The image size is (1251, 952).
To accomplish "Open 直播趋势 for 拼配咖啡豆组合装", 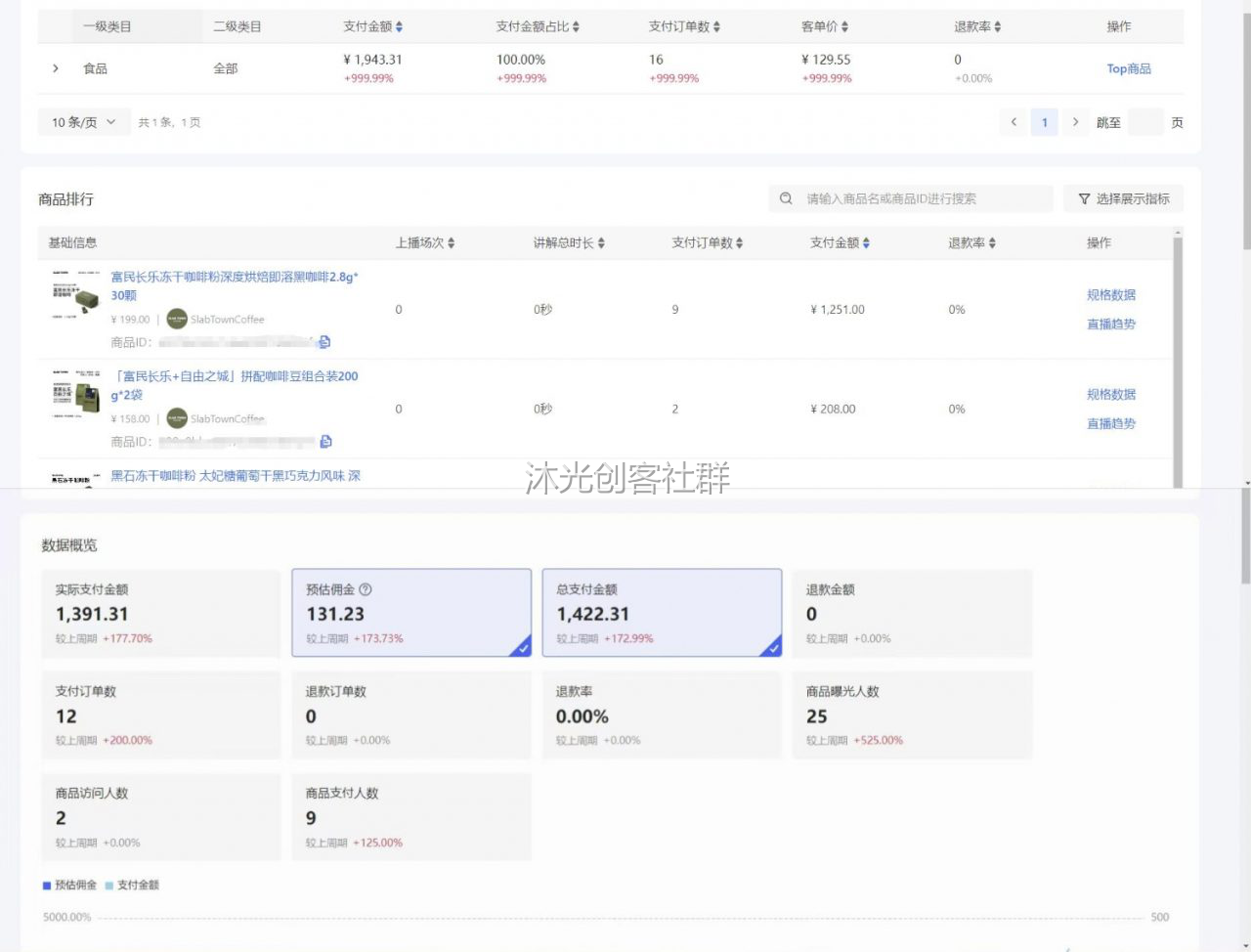I will [x=1111, y=423].
